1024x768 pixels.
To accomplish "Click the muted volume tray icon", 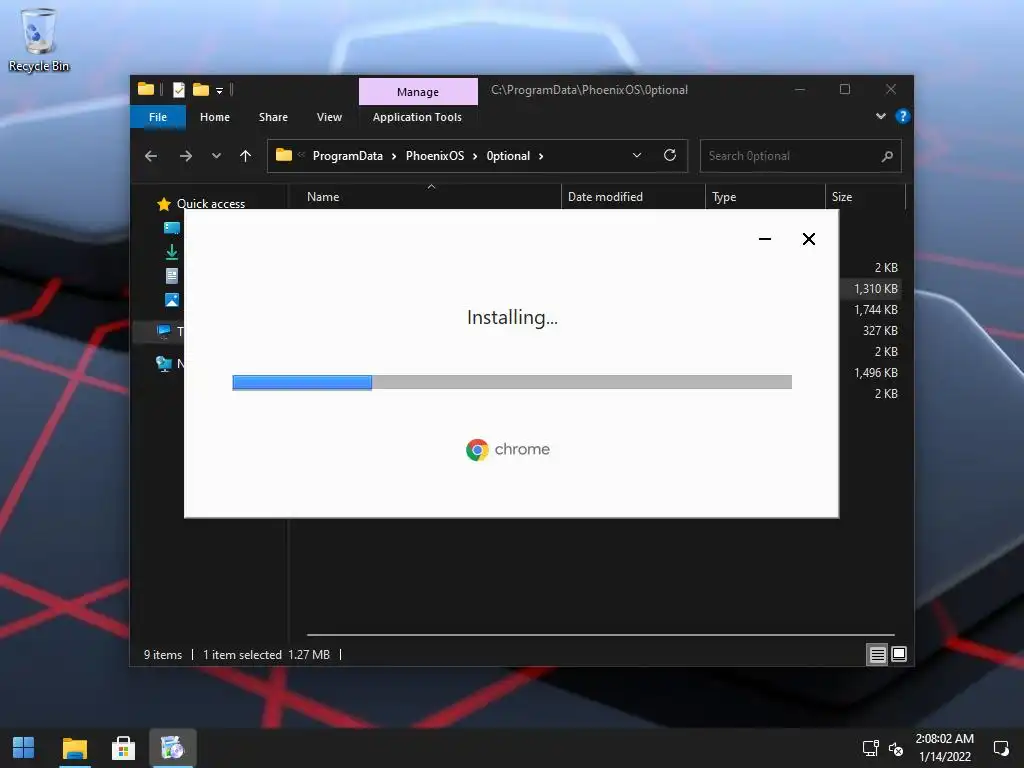I will (x=896, y=748).
